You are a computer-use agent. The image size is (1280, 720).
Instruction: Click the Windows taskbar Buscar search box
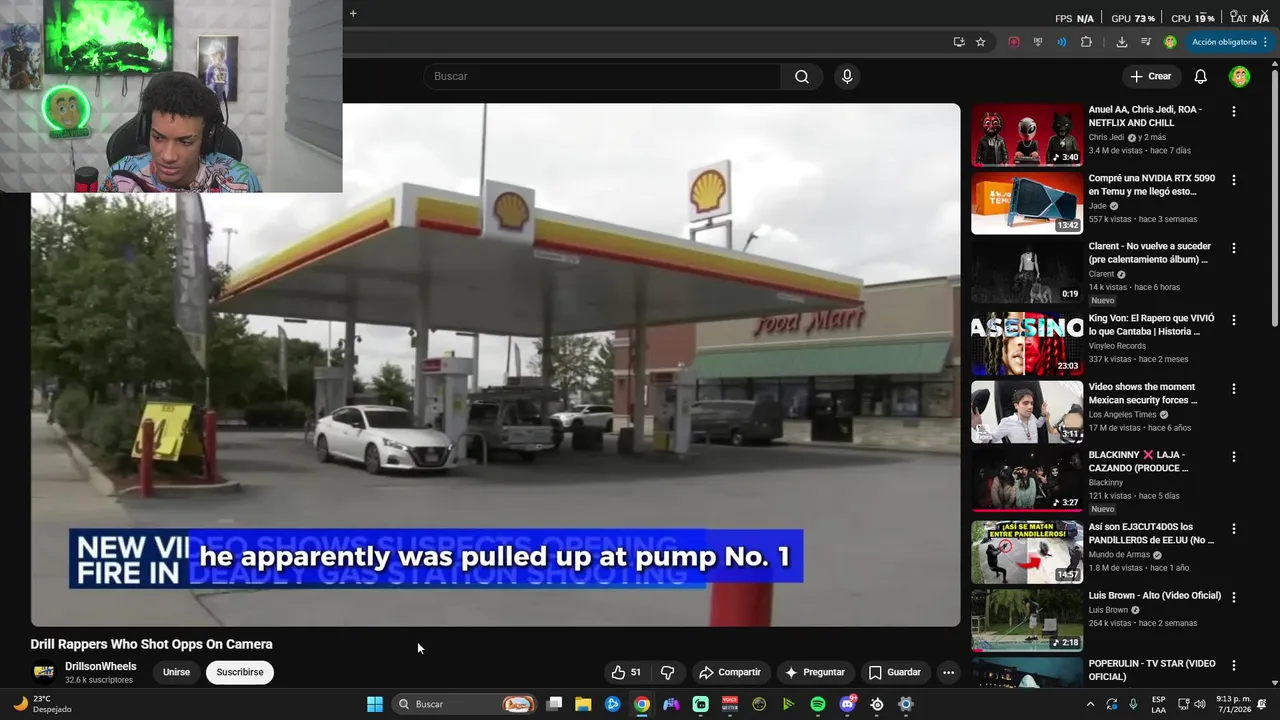(464, 704)
